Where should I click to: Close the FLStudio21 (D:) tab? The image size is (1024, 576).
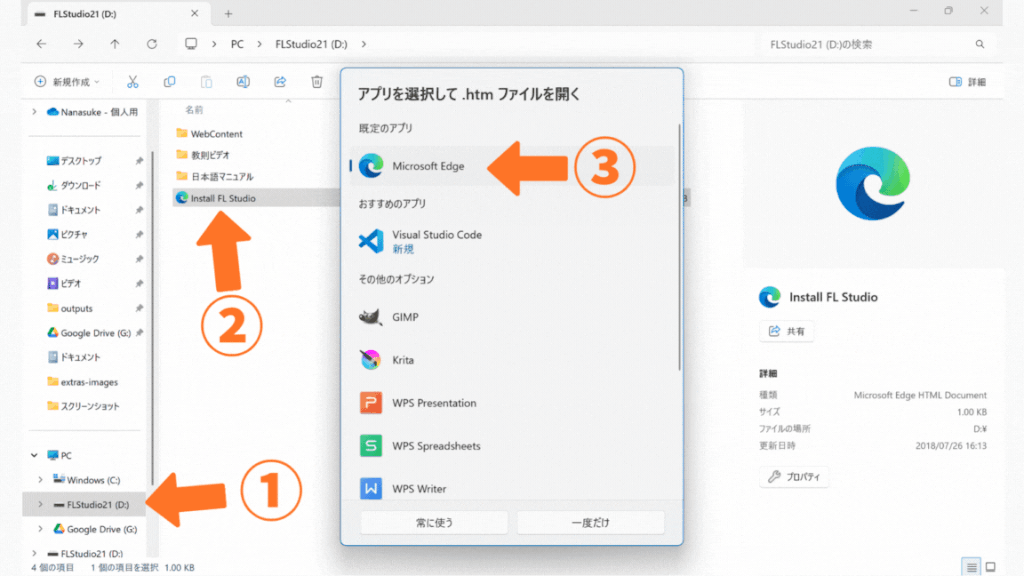[195, 13]
